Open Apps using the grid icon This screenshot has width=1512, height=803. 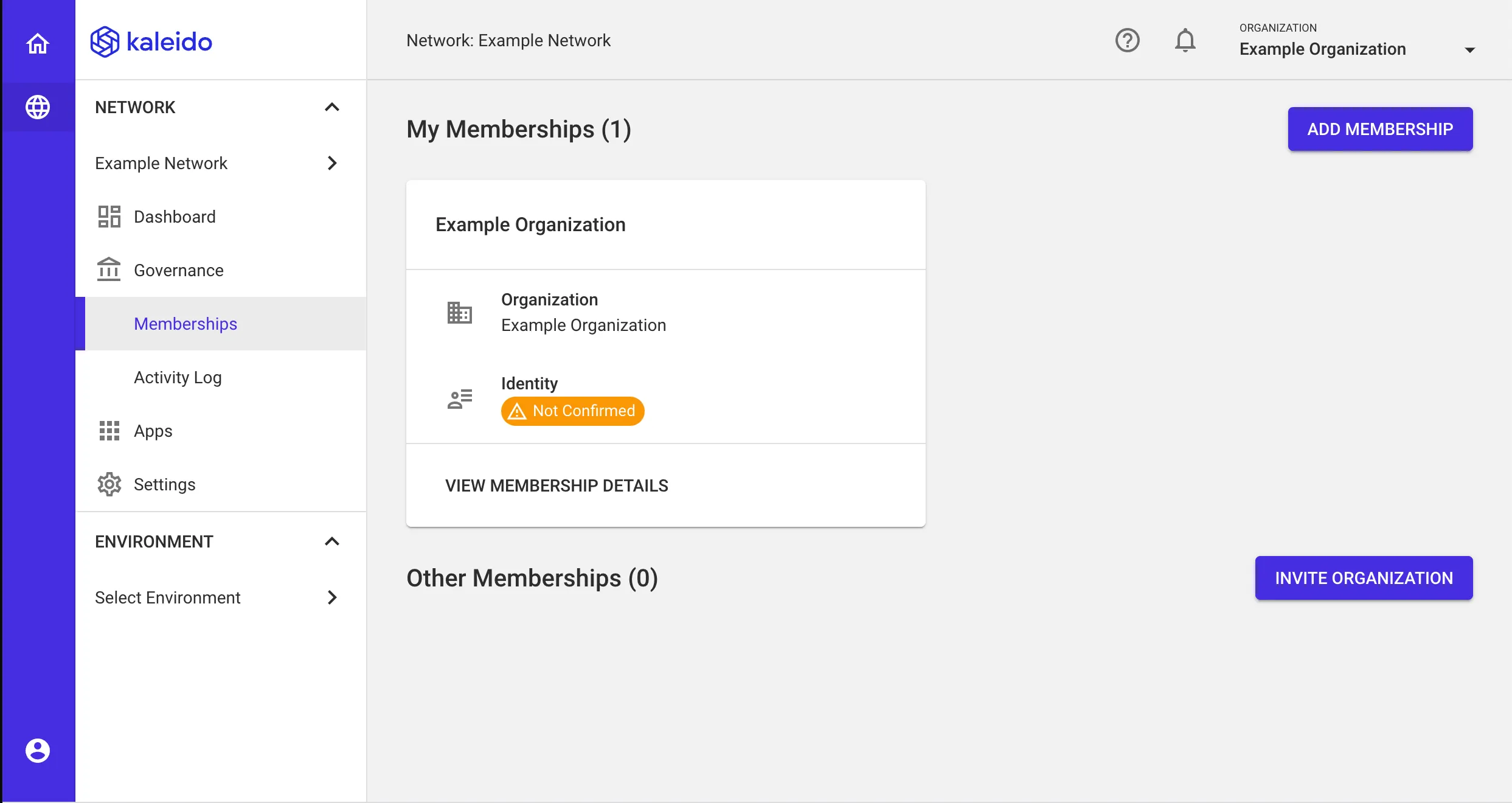coord(109,431)
